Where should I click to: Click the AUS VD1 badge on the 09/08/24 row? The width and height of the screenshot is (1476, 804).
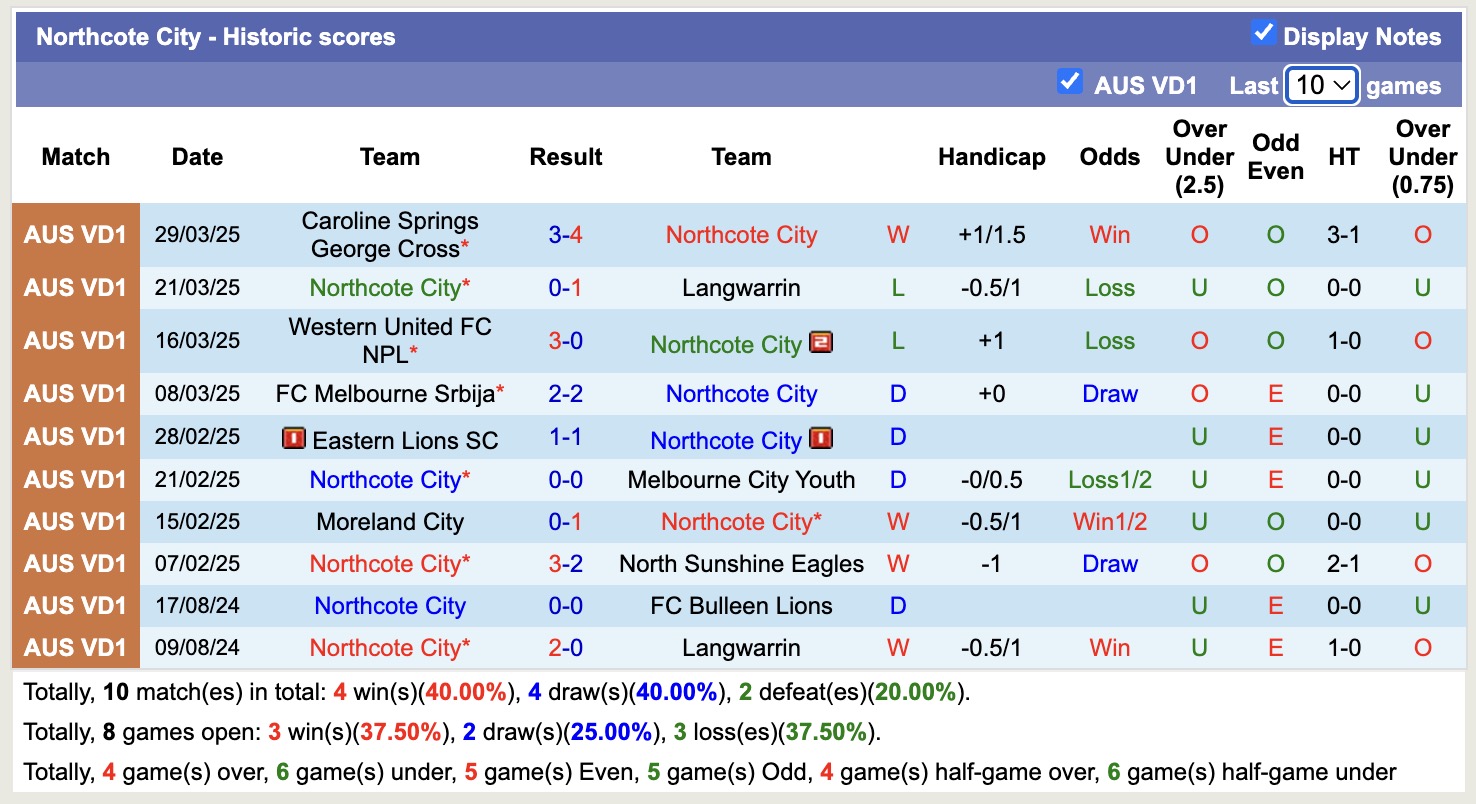point(75,647)
